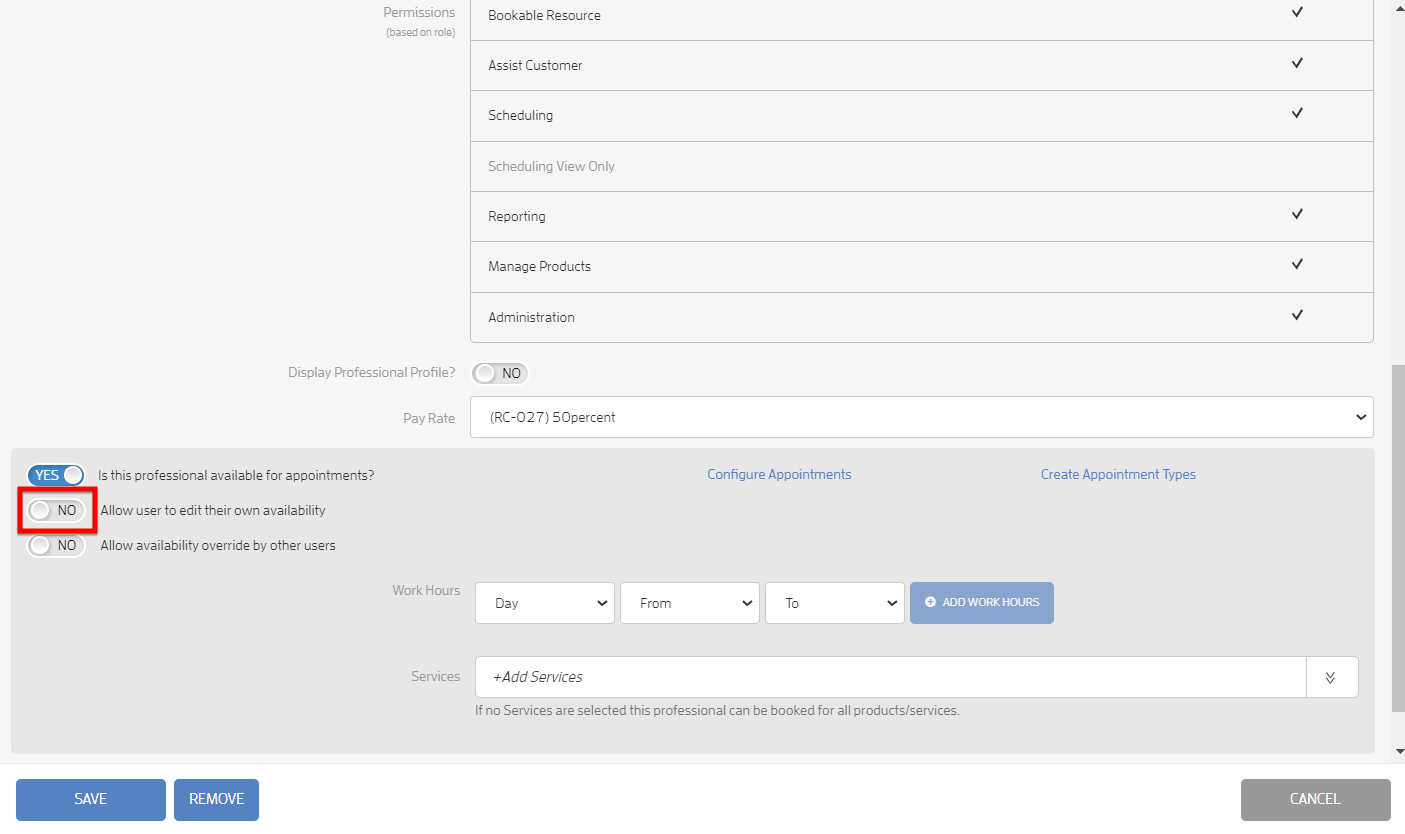
Task: Select the 'Scheduling View Only' permission row
Action: coord(921,166)
